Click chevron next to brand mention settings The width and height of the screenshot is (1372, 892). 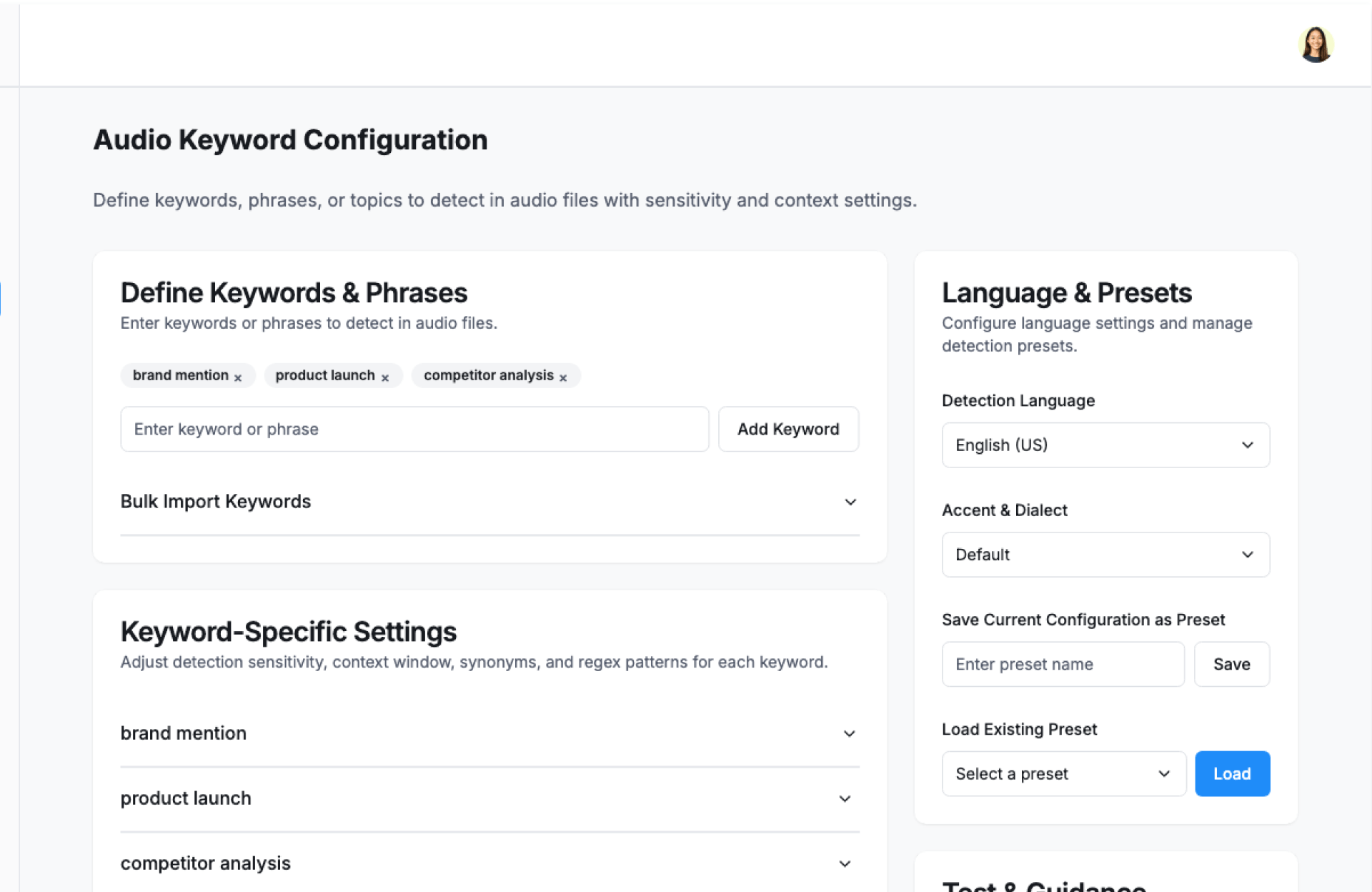click(x=849, y=733)
